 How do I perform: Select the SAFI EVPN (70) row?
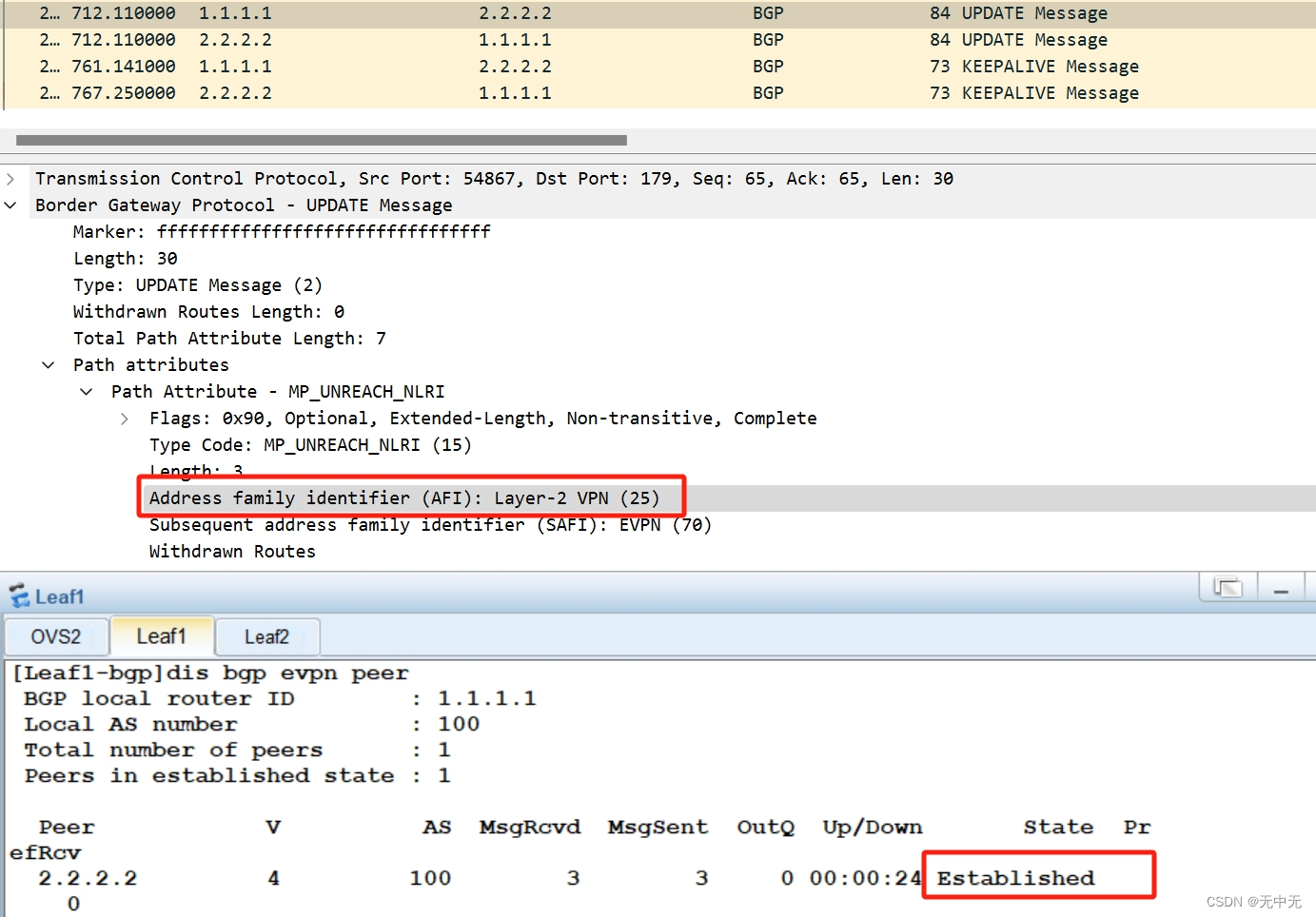coord(430,525)
